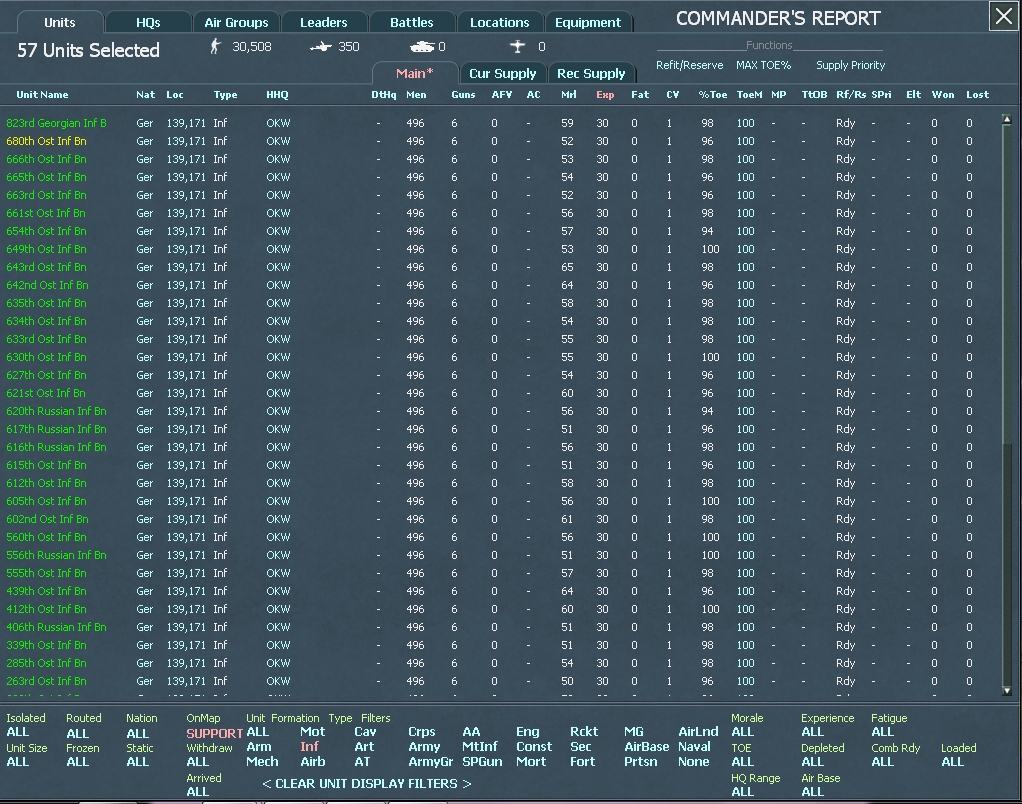This screenshot has height=804, width=1022.
Task: Click the Supply Priority function
Action: pos(851,65)
